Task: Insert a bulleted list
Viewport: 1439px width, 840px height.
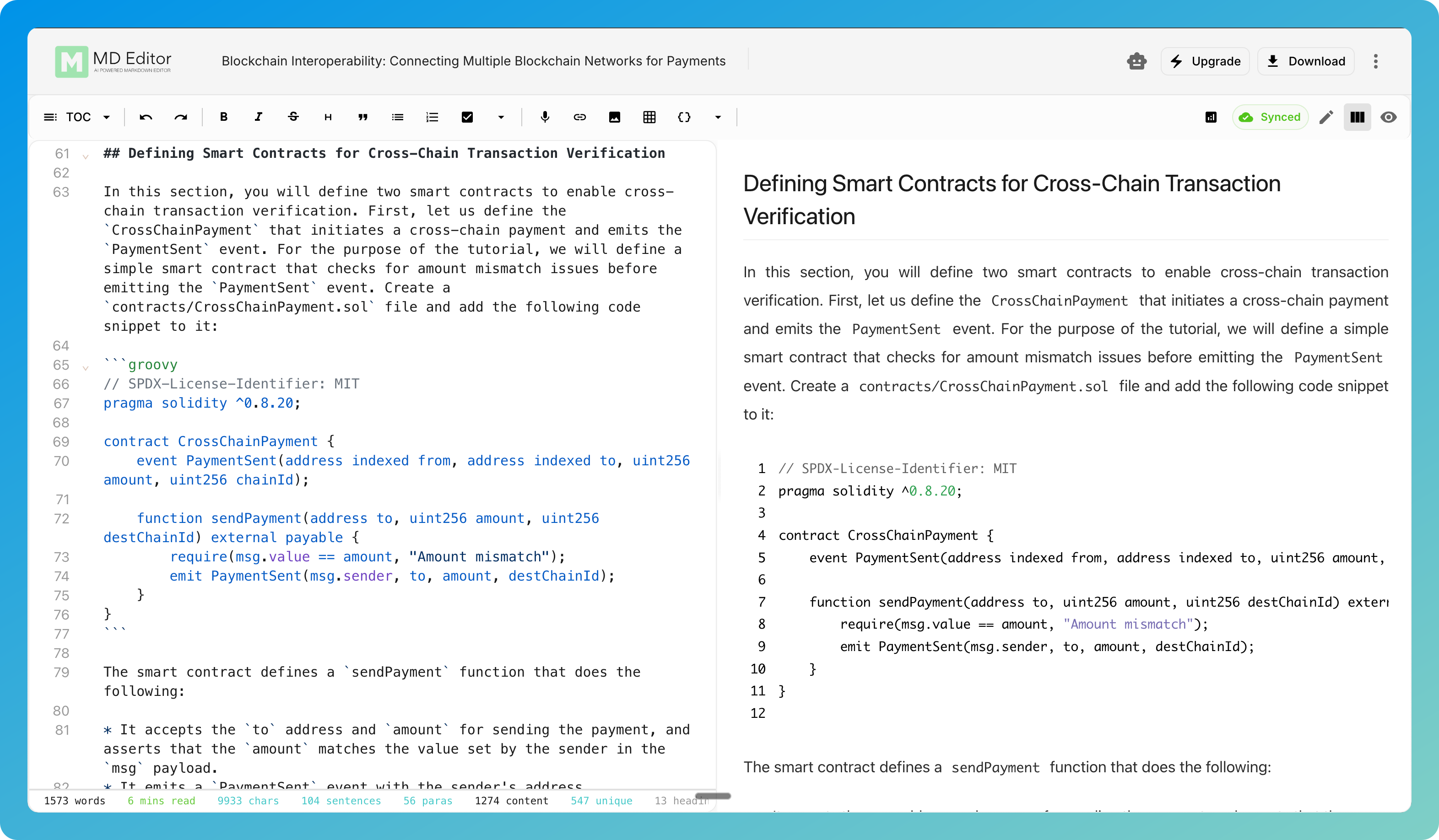Action: tap(397, 117)
